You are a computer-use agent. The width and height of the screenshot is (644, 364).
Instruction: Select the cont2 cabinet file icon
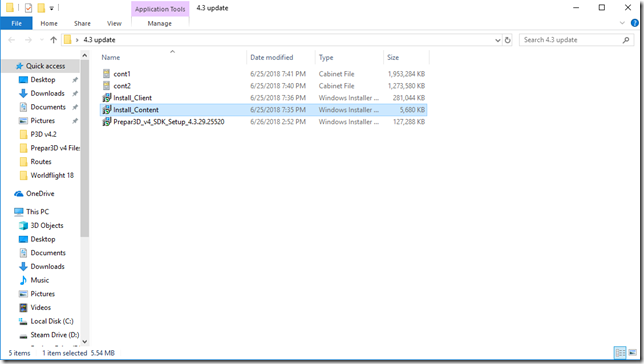[x=106, y=86]
